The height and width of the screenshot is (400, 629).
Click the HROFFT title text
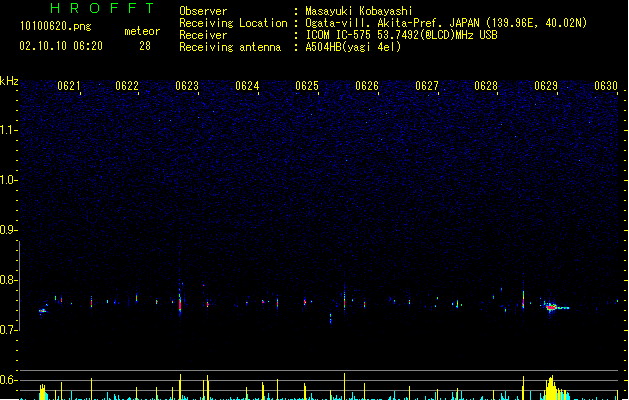point(103,8)
